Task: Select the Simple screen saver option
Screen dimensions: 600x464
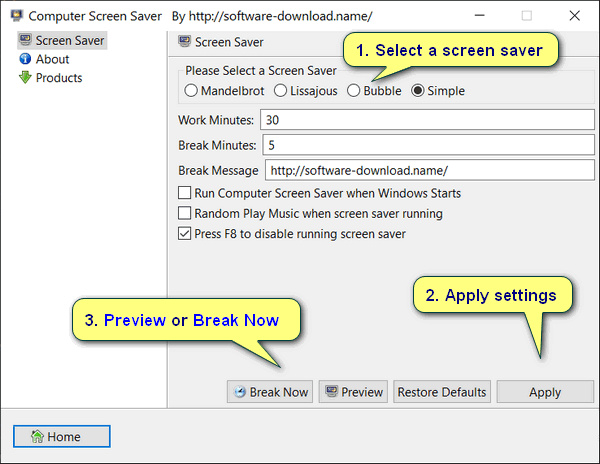Action: coord(418,91)
